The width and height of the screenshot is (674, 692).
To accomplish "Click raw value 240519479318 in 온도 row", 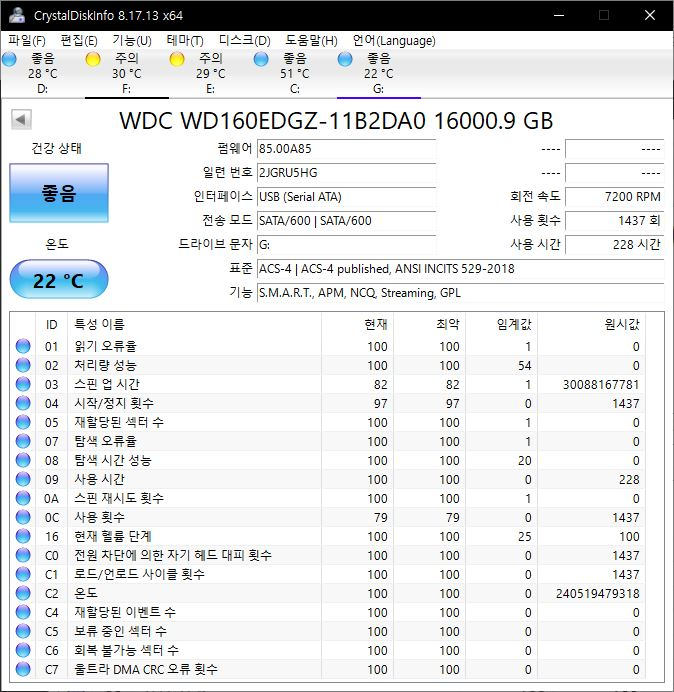I will pyautogui.click(x=597, y=594).
